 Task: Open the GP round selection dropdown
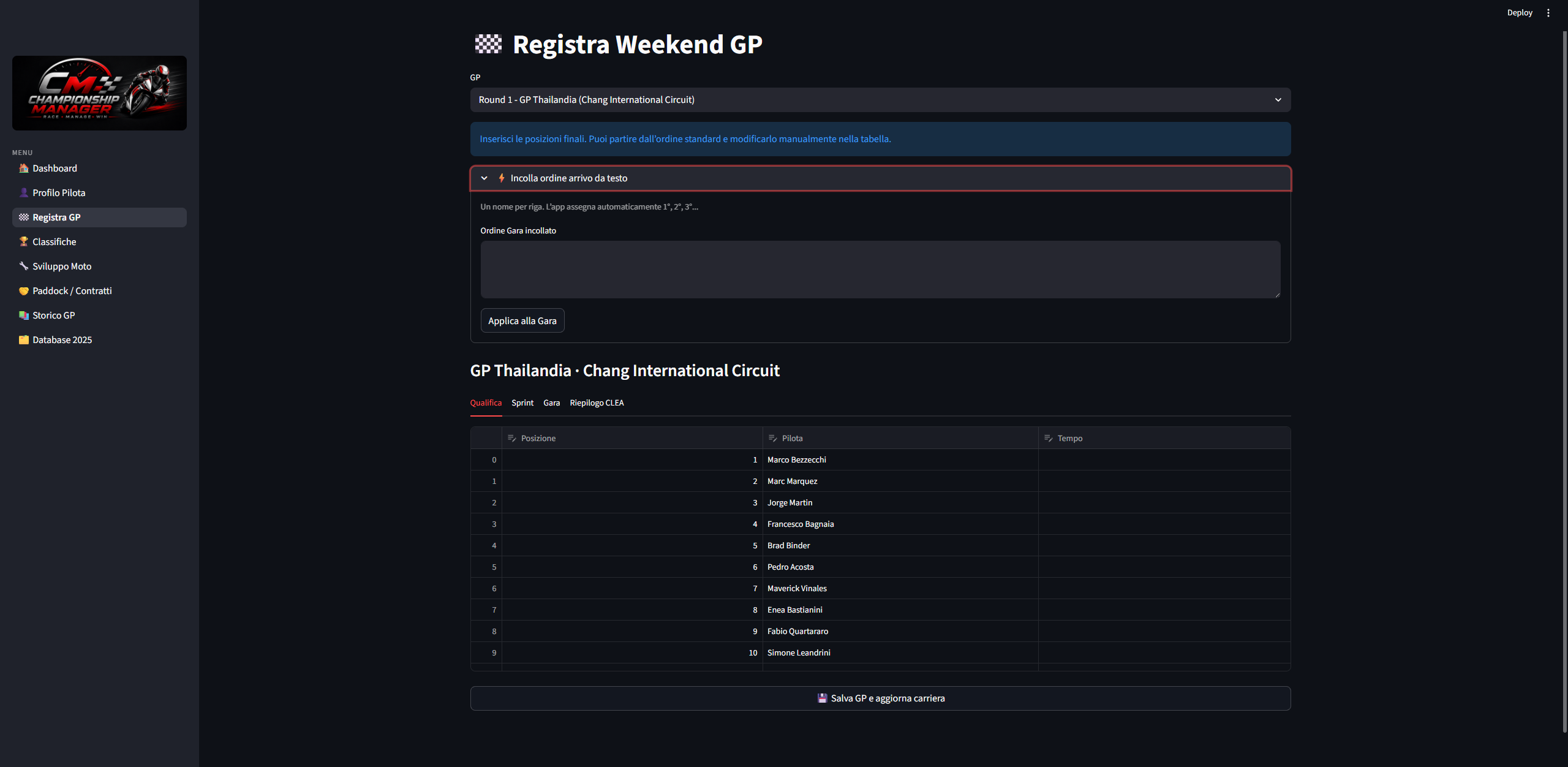[x=880, y=100]
